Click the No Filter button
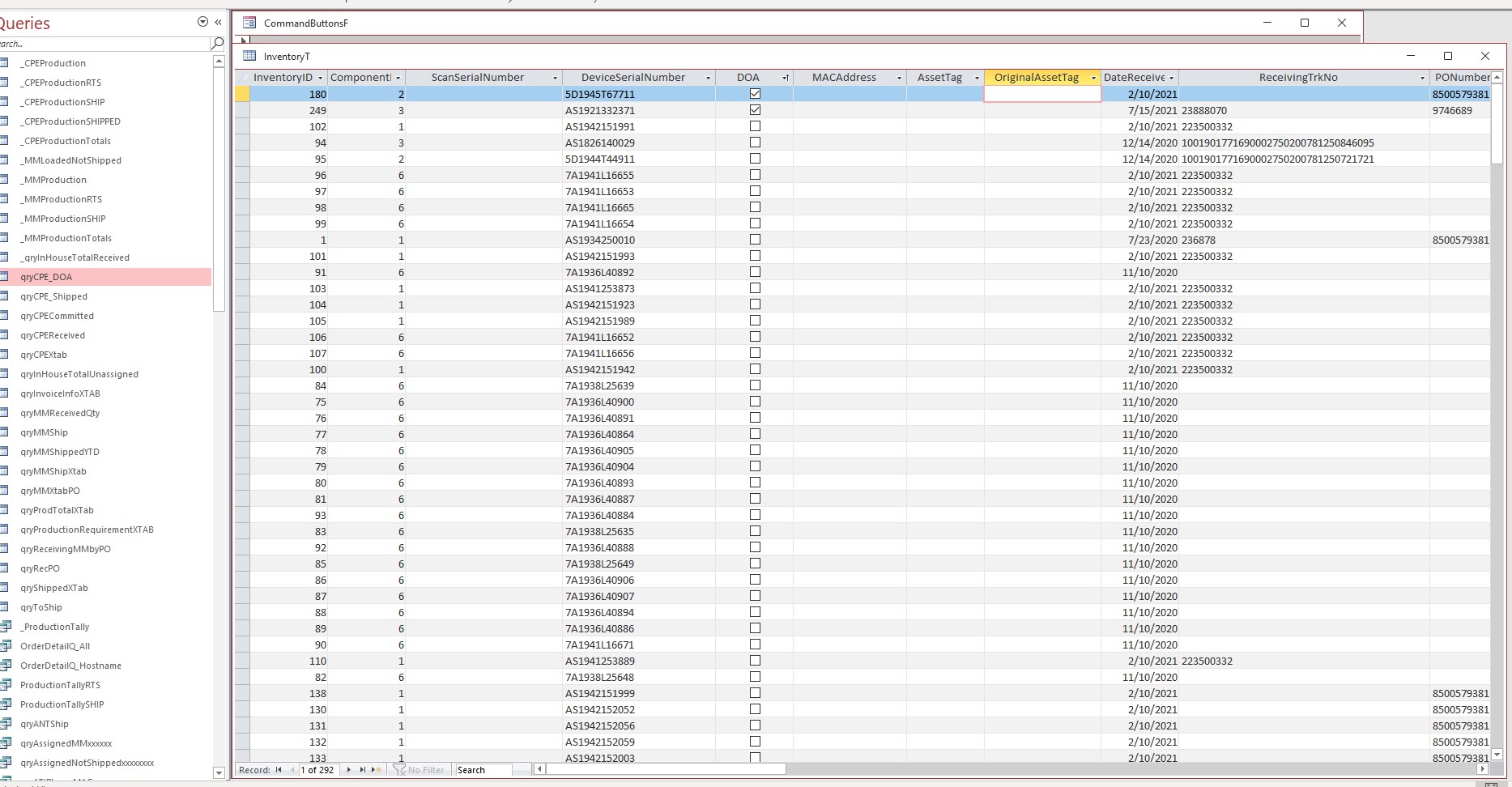 [419, 770]
